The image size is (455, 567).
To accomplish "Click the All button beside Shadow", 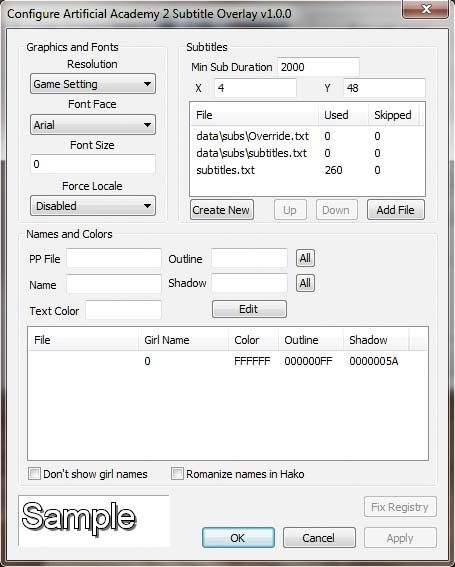I will pyautogui.click(x=305, y=283).
